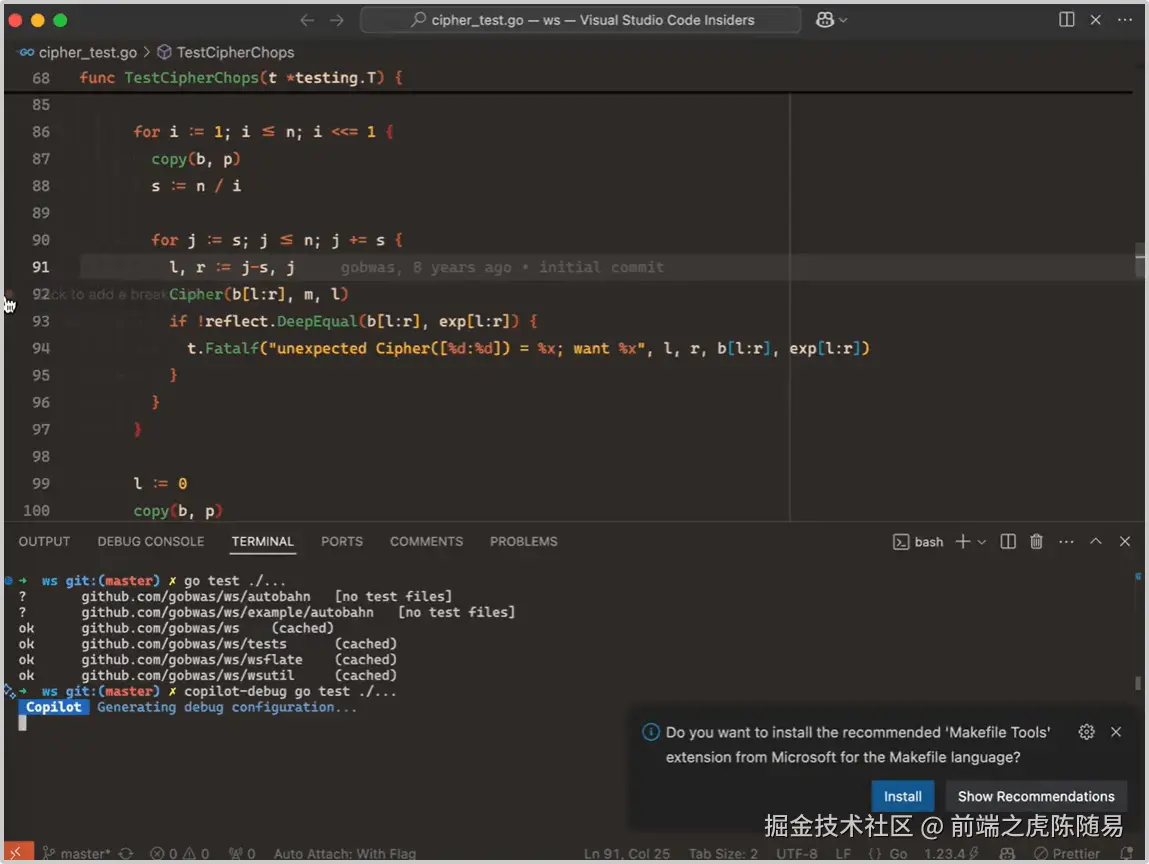This screenshot has height=864, width=1149.
Task: Click the master branch status item
Action: click(x=76, y=853)
